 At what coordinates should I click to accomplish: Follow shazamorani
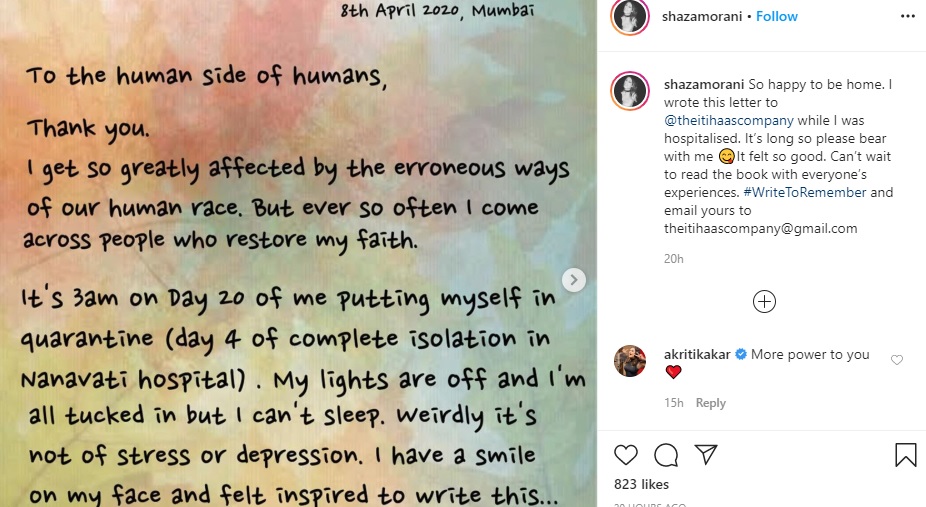pos(777,17)
